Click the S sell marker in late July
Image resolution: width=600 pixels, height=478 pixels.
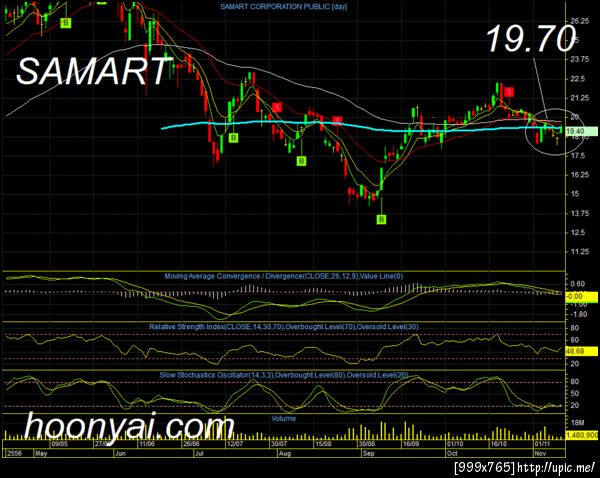[x=277, y=107]
